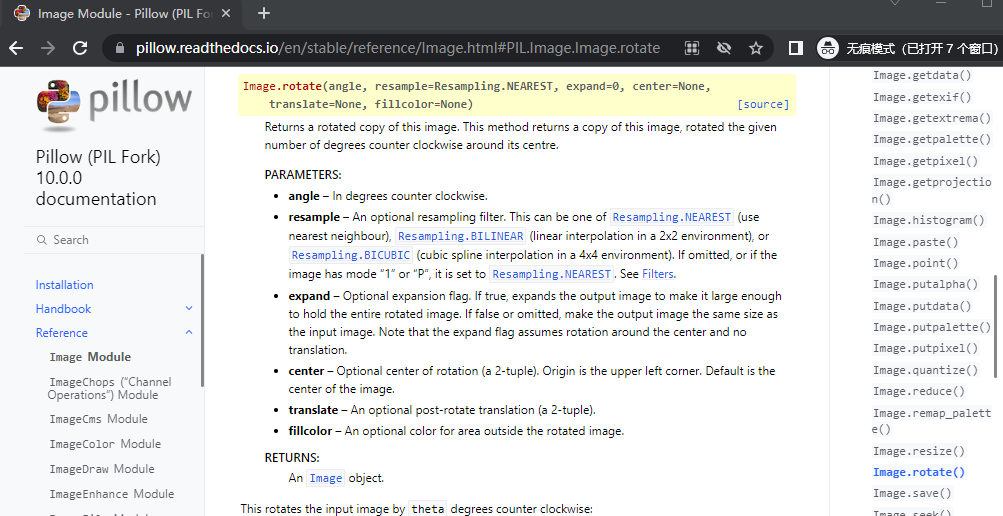Jump to the highlighted Image.rotate() contents entry

[919, 473]
